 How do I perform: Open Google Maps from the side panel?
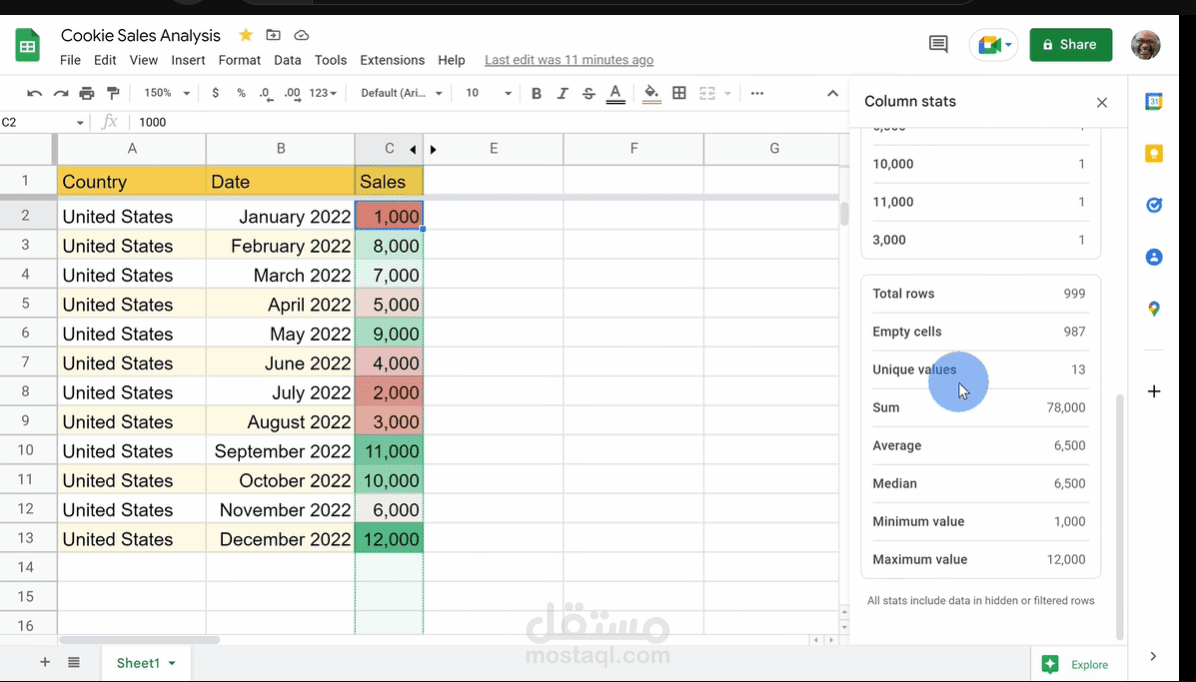point(1153,309)
